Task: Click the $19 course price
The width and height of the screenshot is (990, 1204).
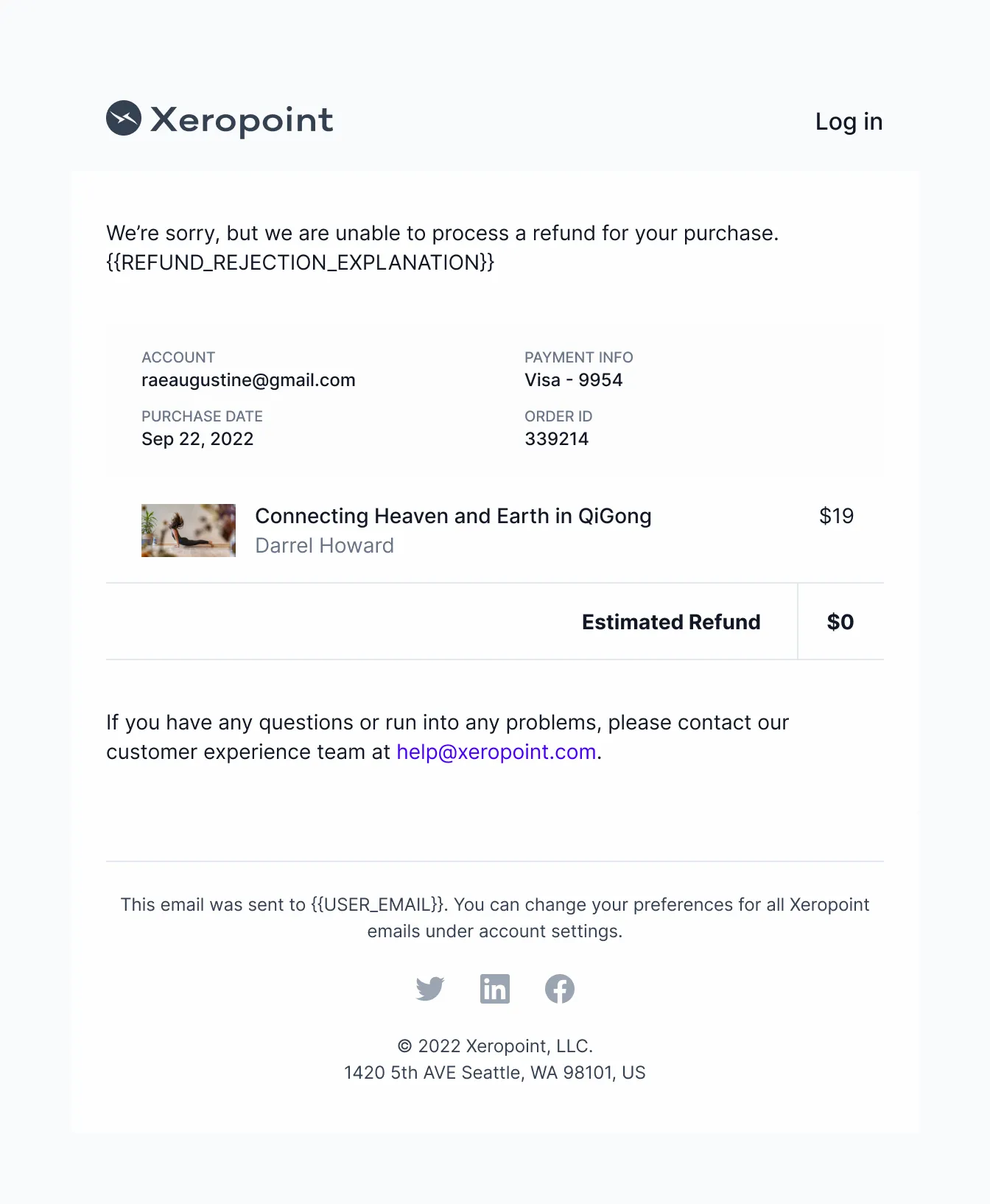Action: [x=837, y=516]
